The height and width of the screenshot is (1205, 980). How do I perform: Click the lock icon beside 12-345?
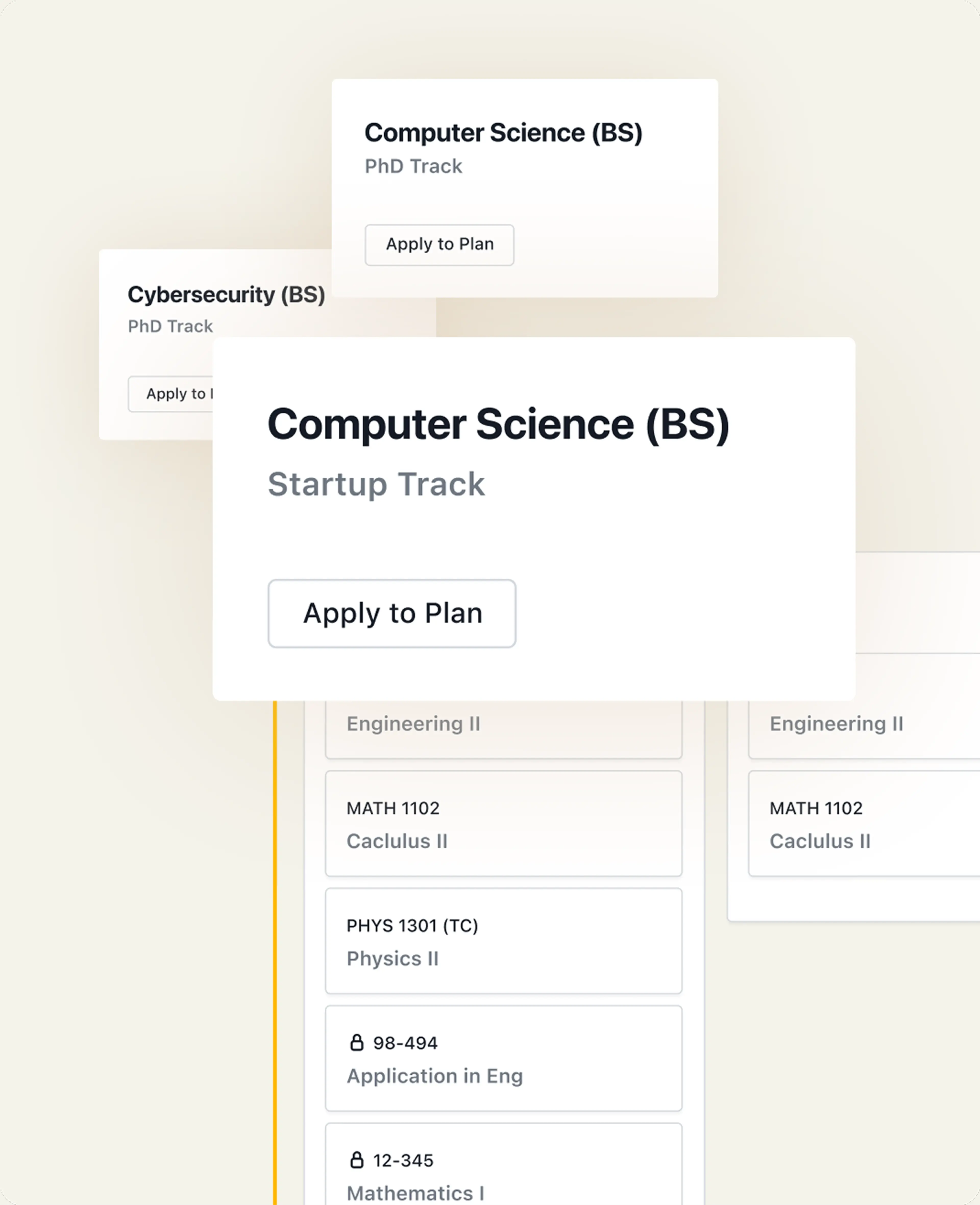click(x=356, y=1160)
